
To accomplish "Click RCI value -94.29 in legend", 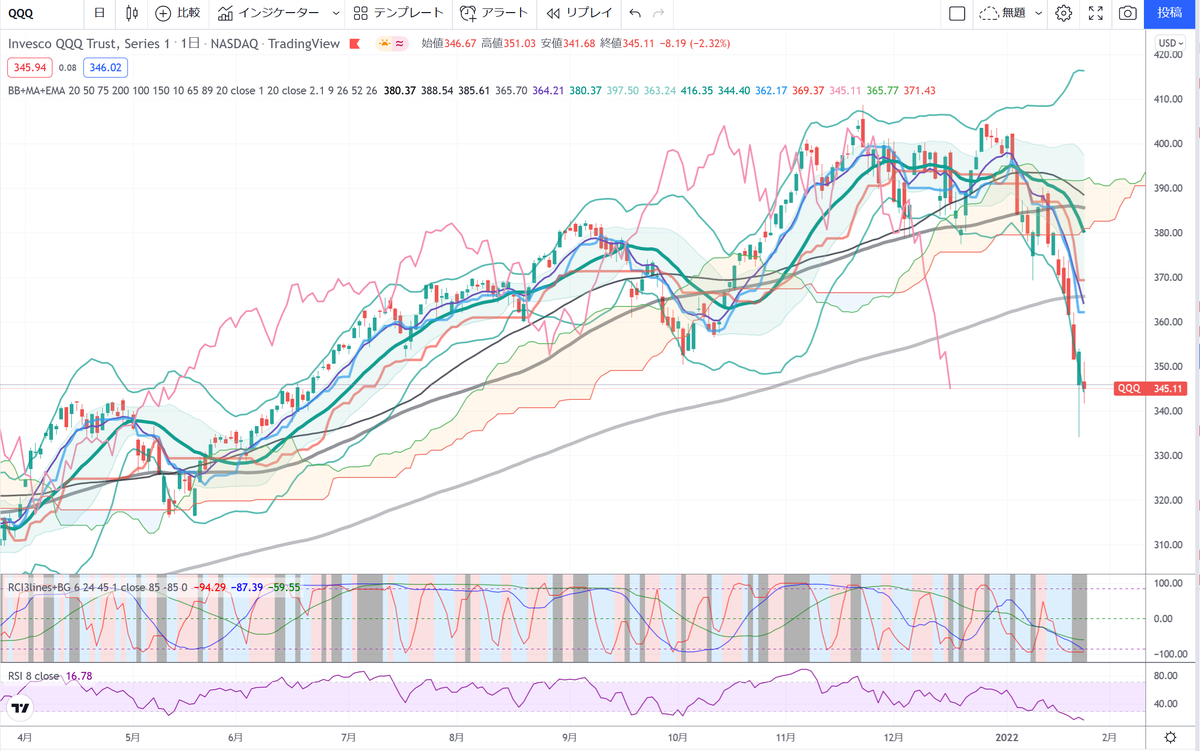I will 211,586.
